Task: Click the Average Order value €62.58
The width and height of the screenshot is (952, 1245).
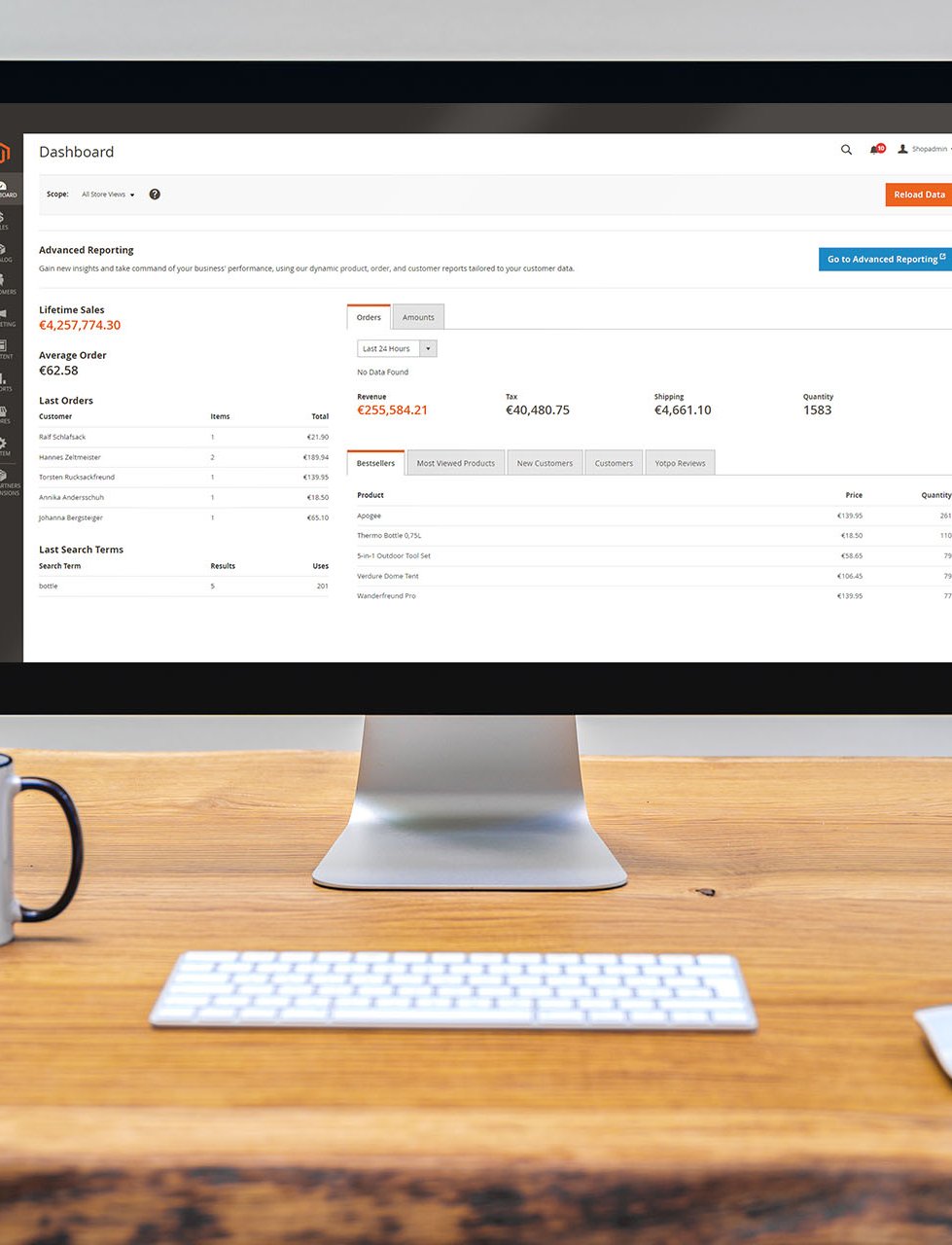Action: coord(58,371)
